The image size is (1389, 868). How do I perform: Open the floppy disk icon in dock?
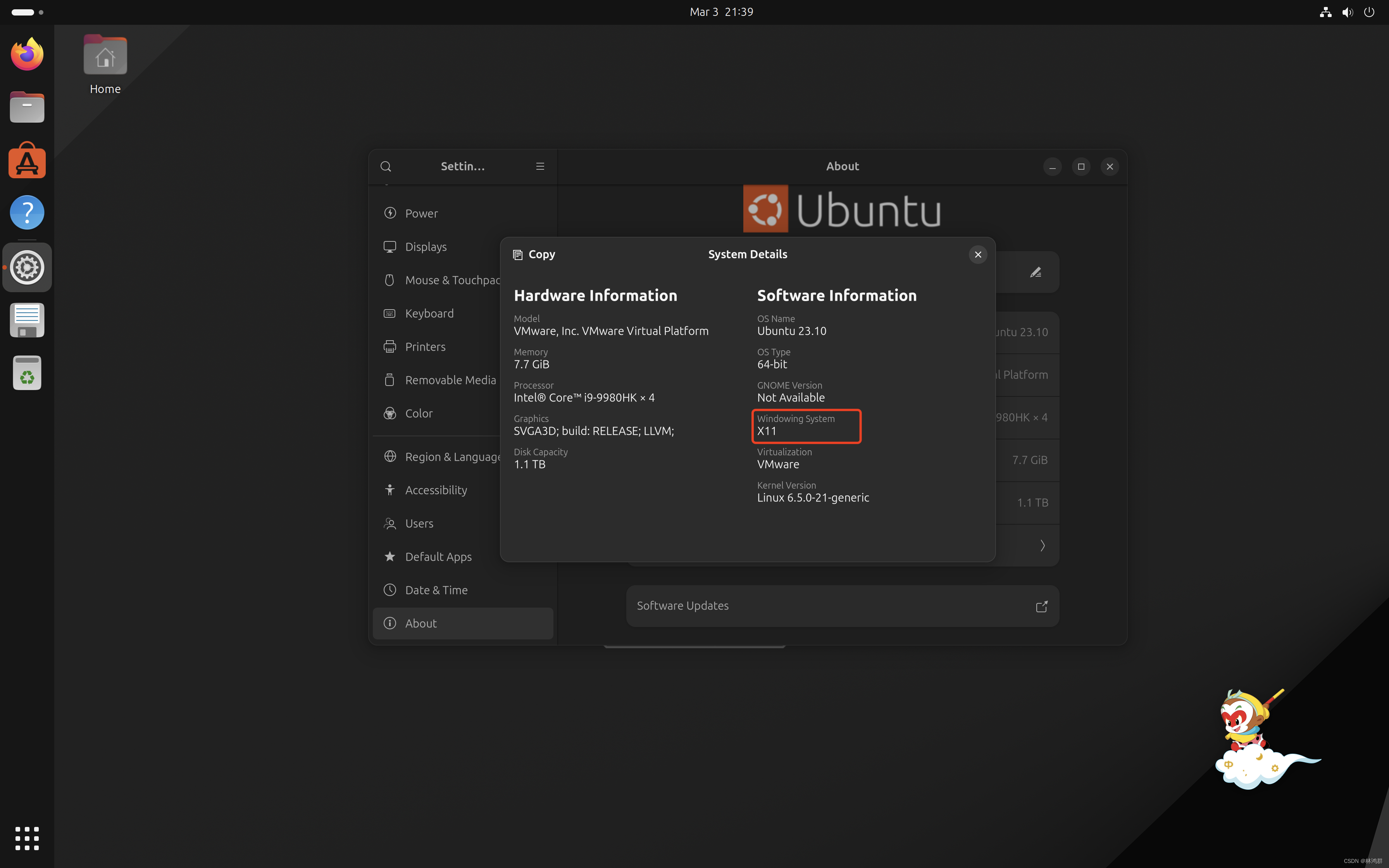point(27,320)
